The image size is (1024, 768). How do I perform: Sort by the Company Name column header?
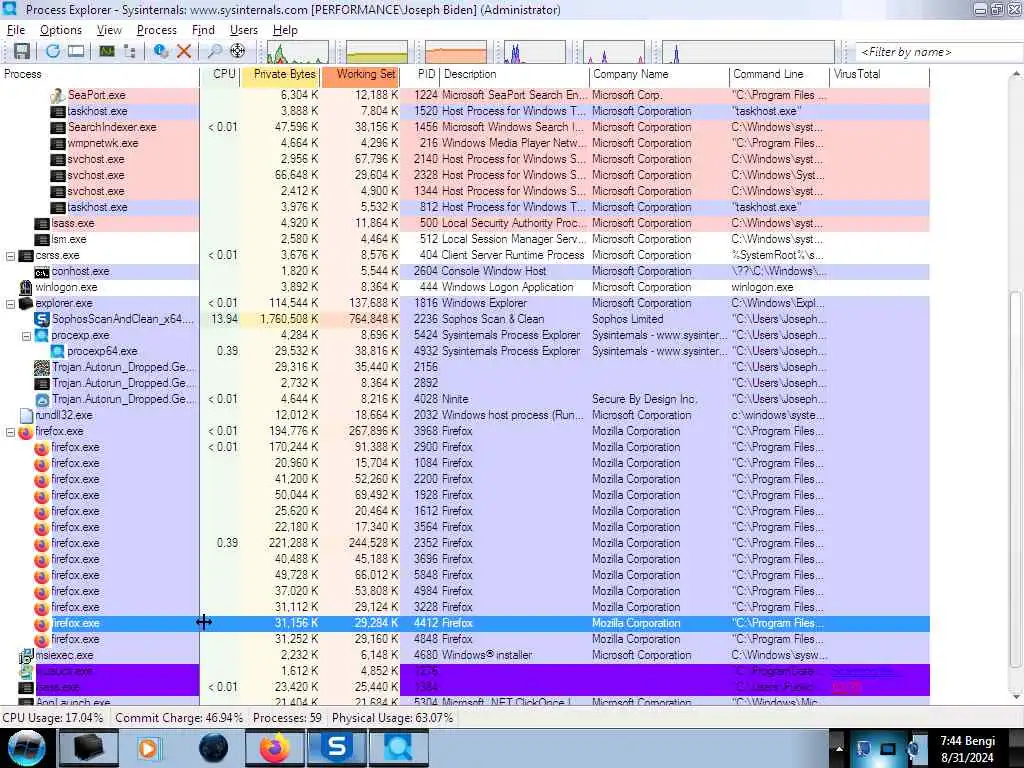(659, 74)
